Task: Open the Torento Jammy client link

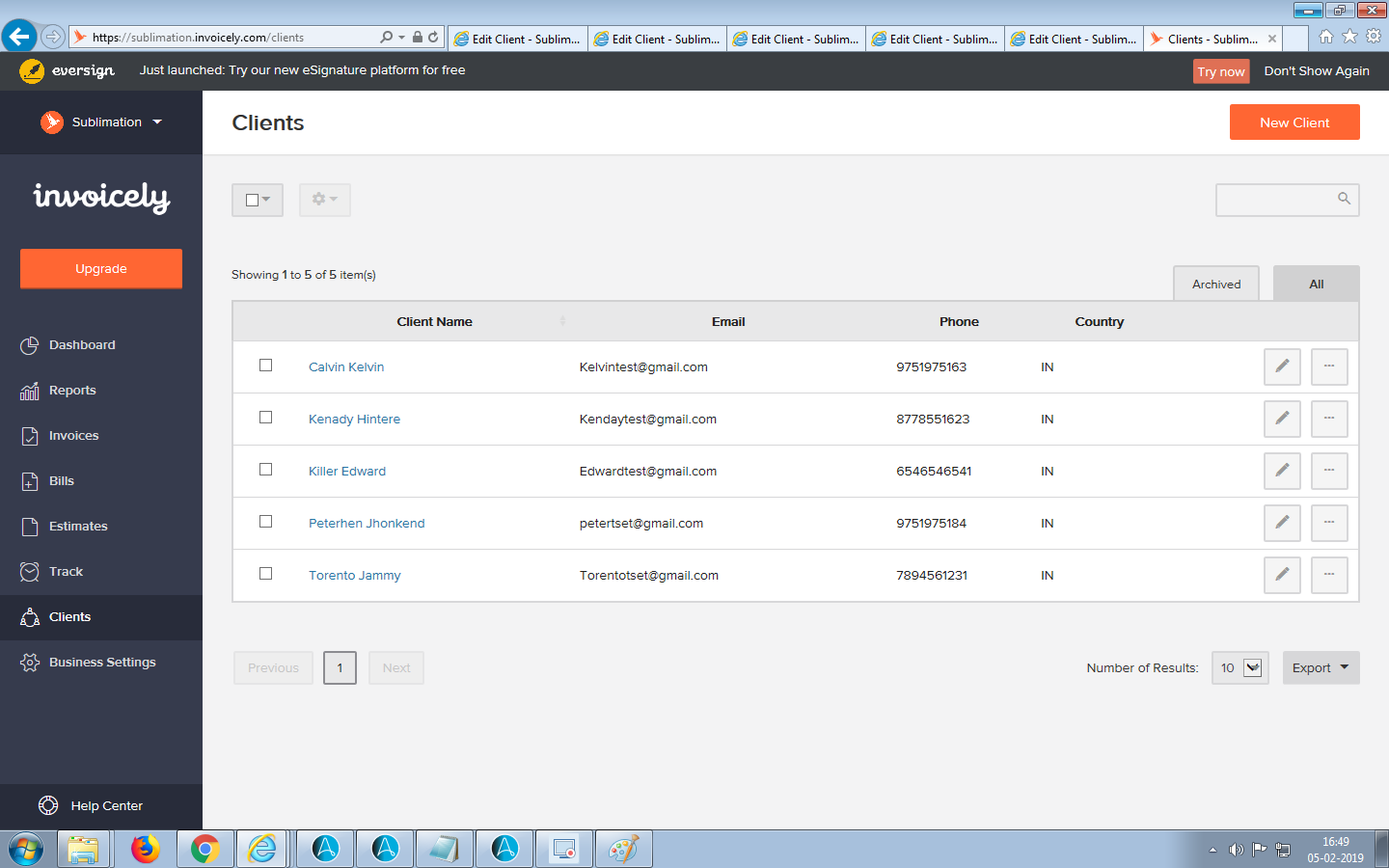Action: coord(354,576)
